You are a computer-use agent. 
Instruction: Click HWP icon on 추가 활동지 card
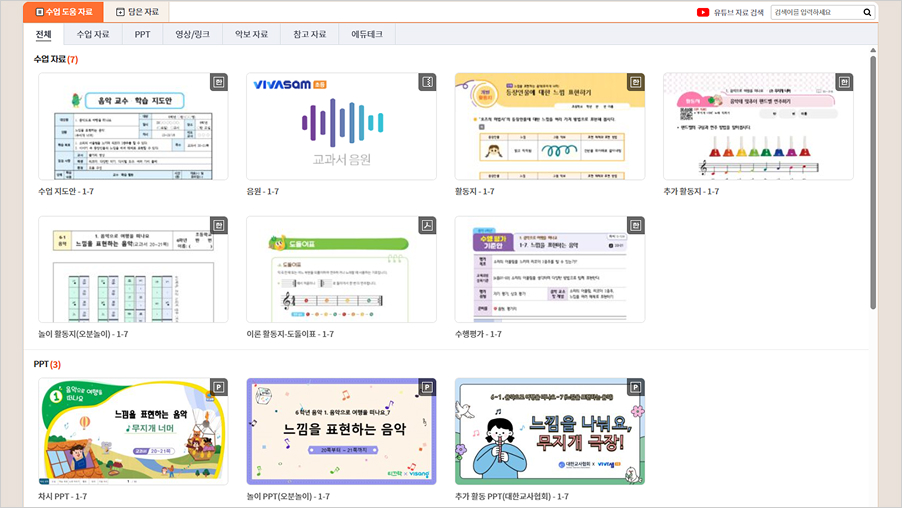tap(844, 82)
